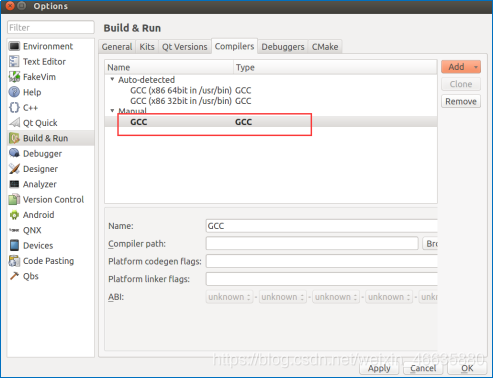The height and width of the screenshot is (378, 494).
Task: Open the Qbs hammer icon
Action: tap(14, 276)
